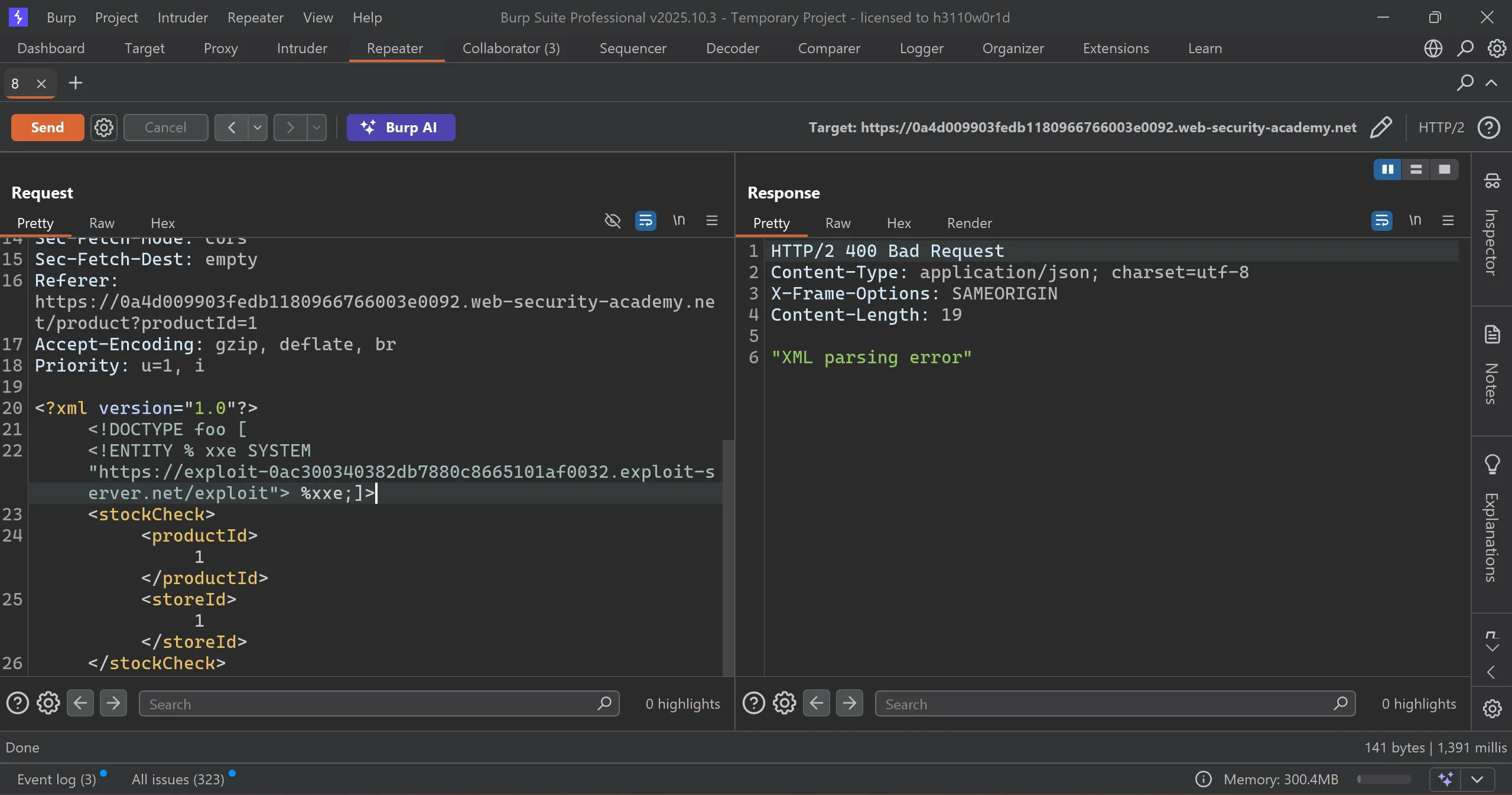Screen dimensions: 1512x795
Task: Expand the AI status dropdown in the status bar
Action: (x=1477, y=779)
